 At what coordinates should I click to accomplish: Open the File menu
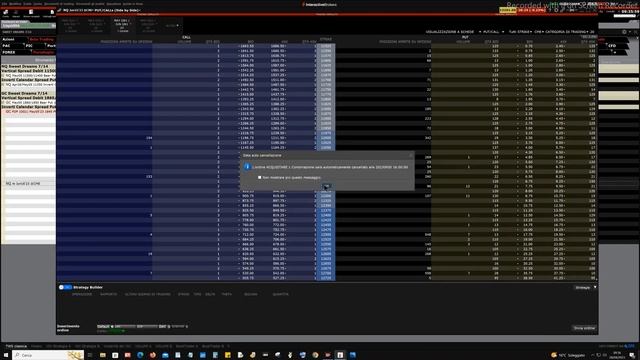[x=4, y=4]
